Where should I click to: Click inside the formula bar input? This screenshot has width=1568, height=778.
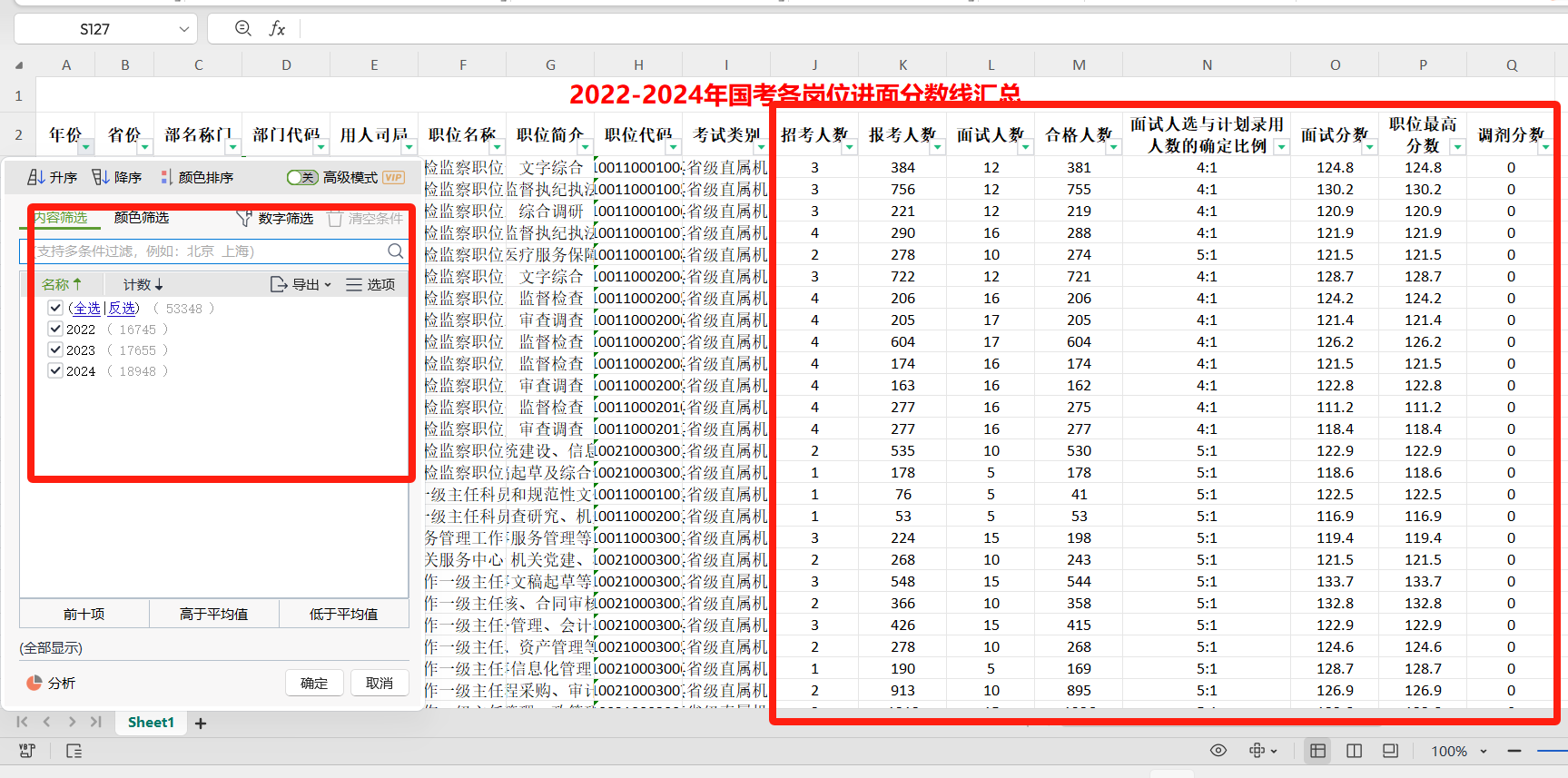pyautogui.click(x=933, y=29)
